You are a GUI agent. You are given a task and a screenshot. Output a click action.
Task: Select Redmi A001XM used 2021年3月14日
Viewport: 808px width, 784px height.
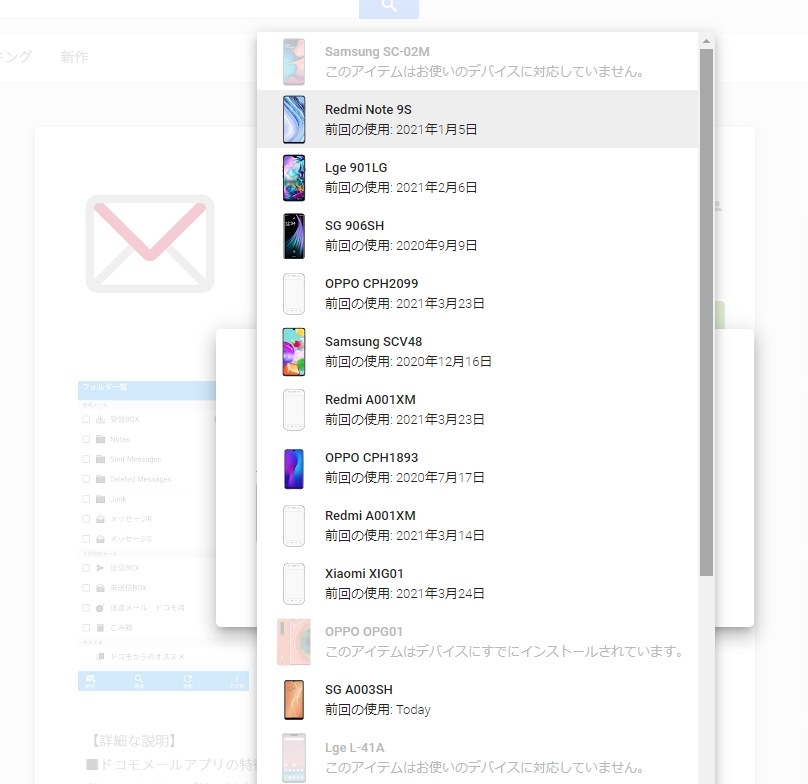[477, 525]
